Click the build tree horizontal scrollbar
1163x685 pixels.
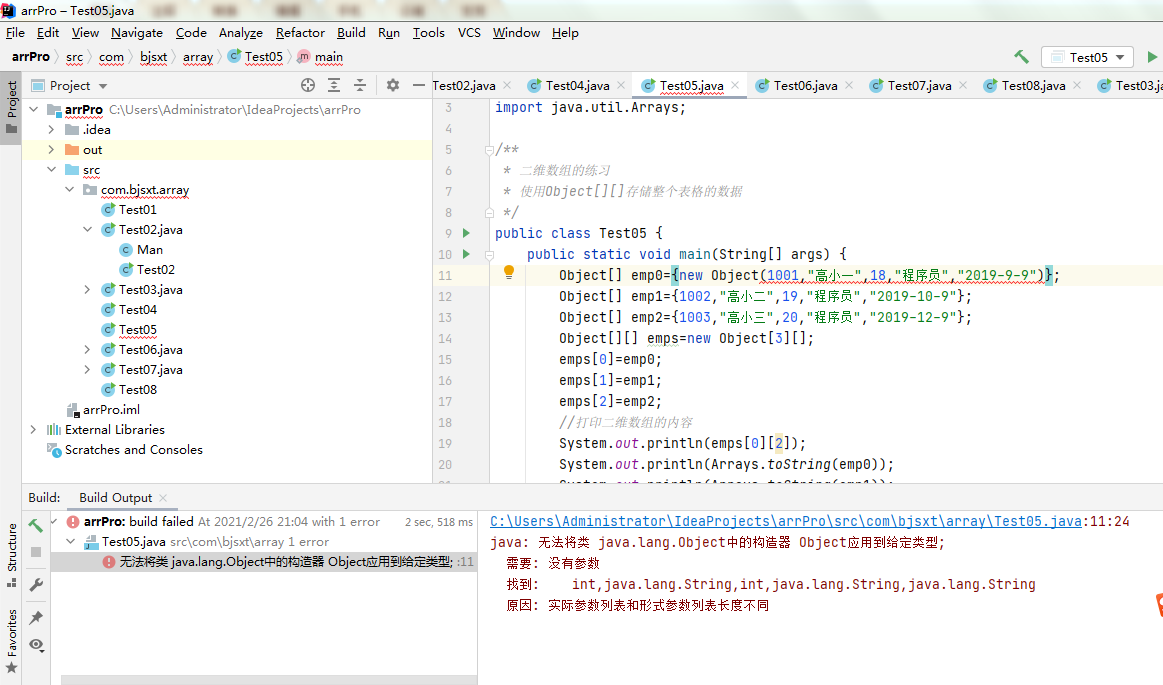click(268, 680)
